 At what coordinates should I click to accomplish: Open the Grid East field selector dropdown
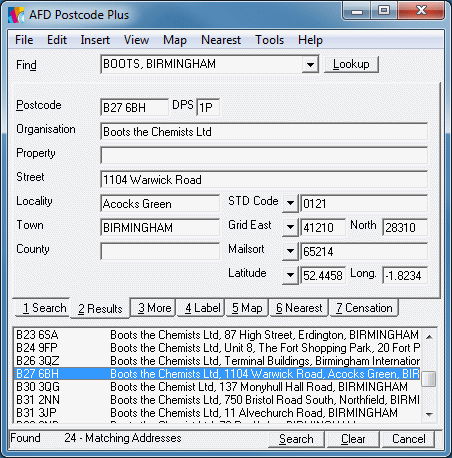(290, 227)
